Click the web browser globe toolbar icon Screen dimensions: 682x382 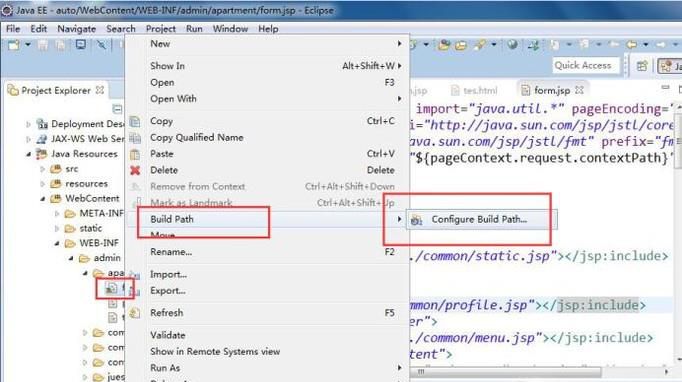(x=512, y=44)
